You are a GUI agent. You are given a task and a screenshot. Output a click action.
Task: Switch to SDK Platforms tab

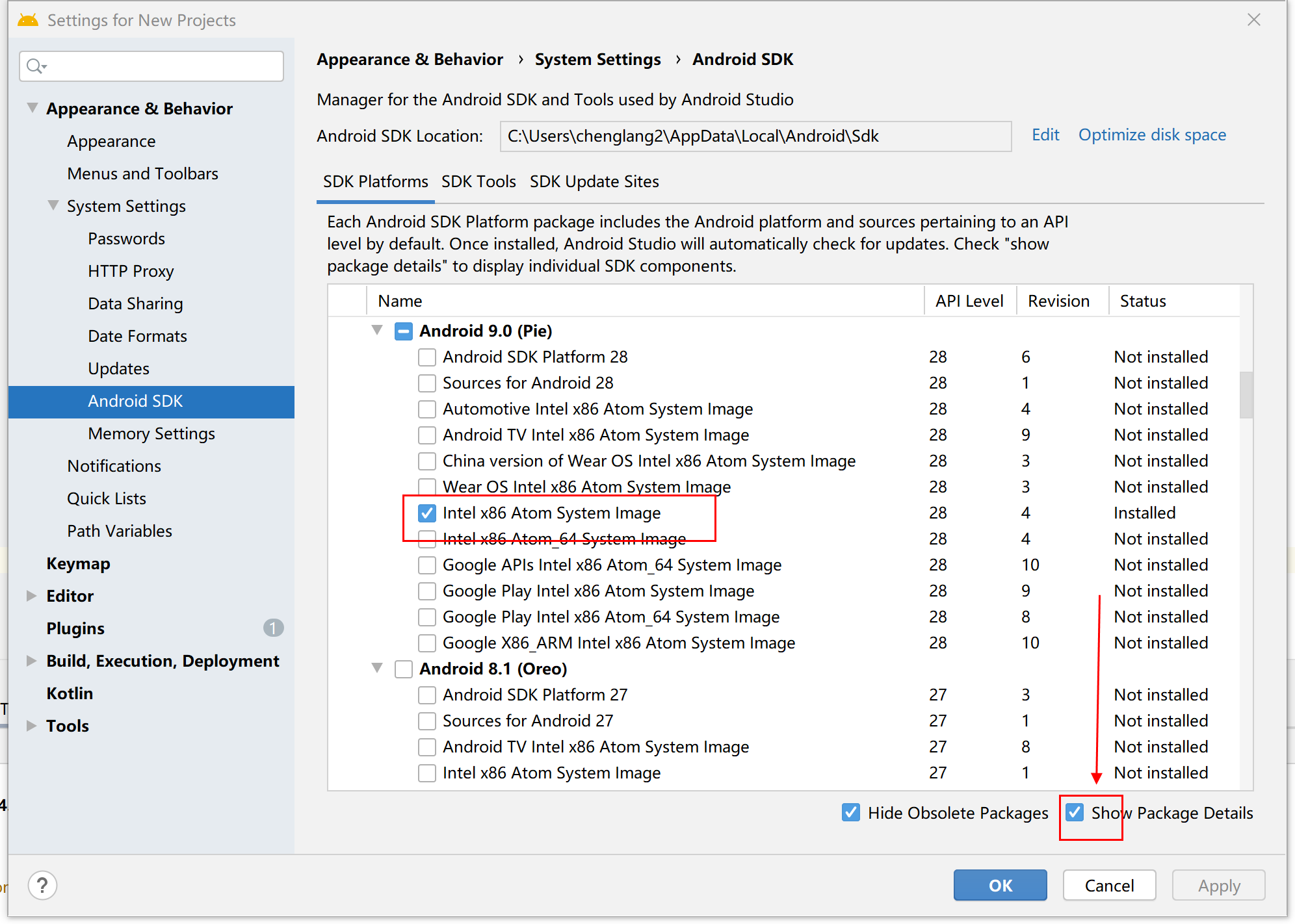[x=375, y=181]
